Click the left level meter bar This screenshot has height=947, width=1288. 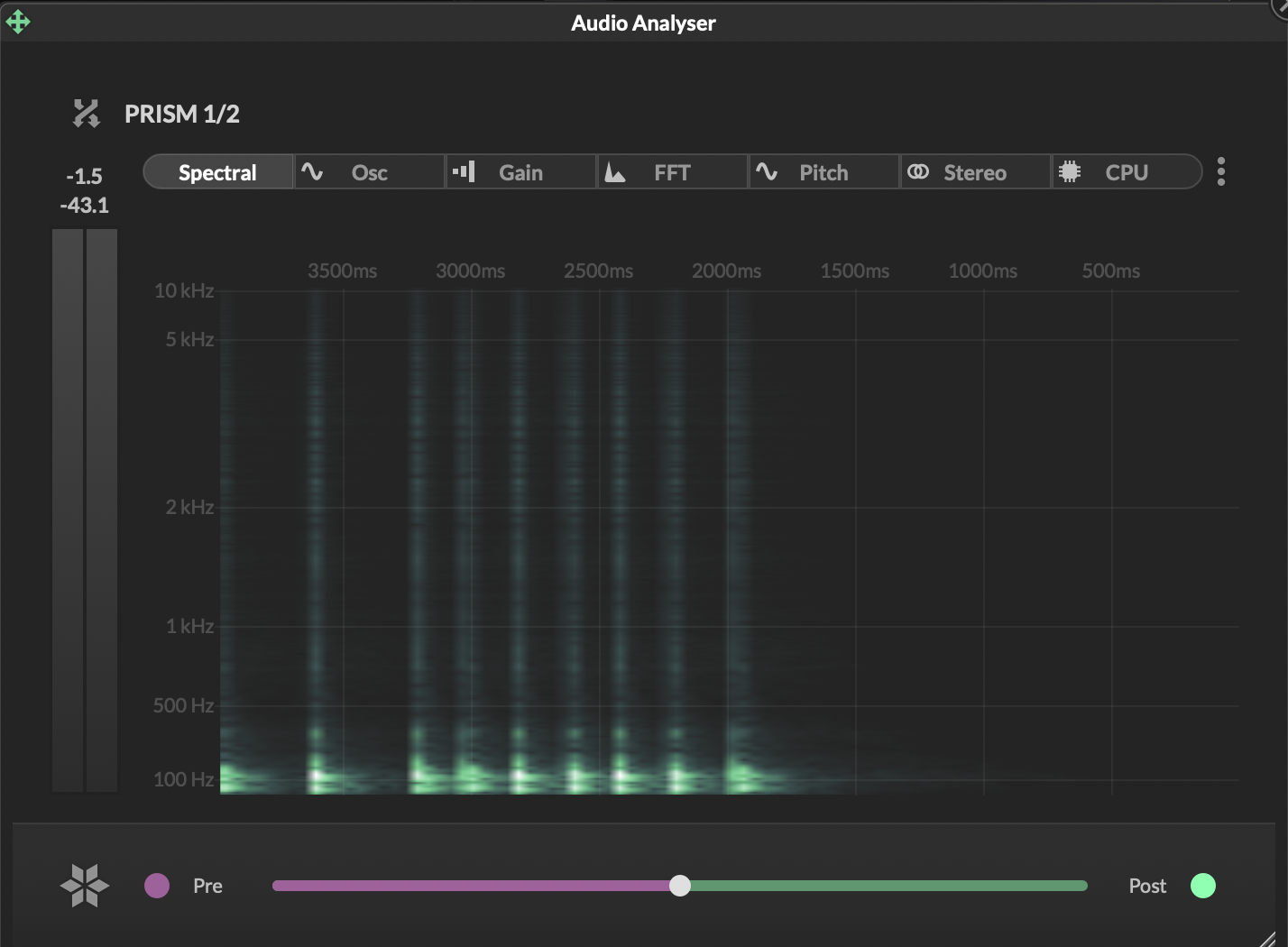tap(68, 510)
